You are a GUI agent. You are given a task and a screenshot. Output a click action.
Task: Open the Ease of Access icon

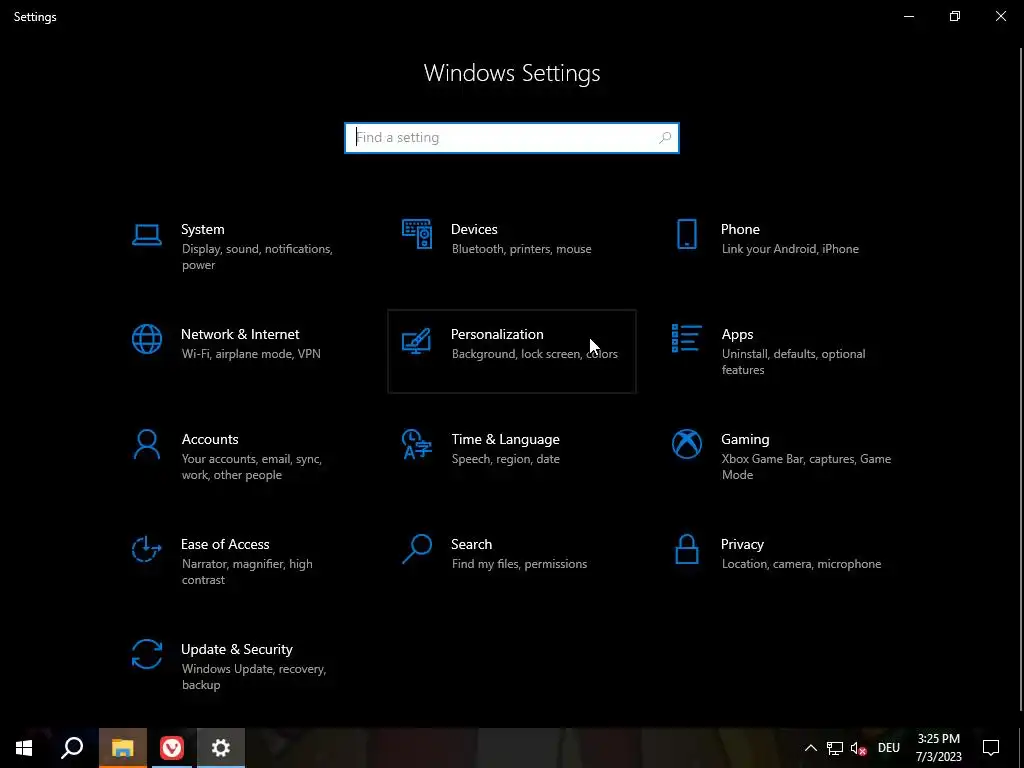[x=146, y=549]
